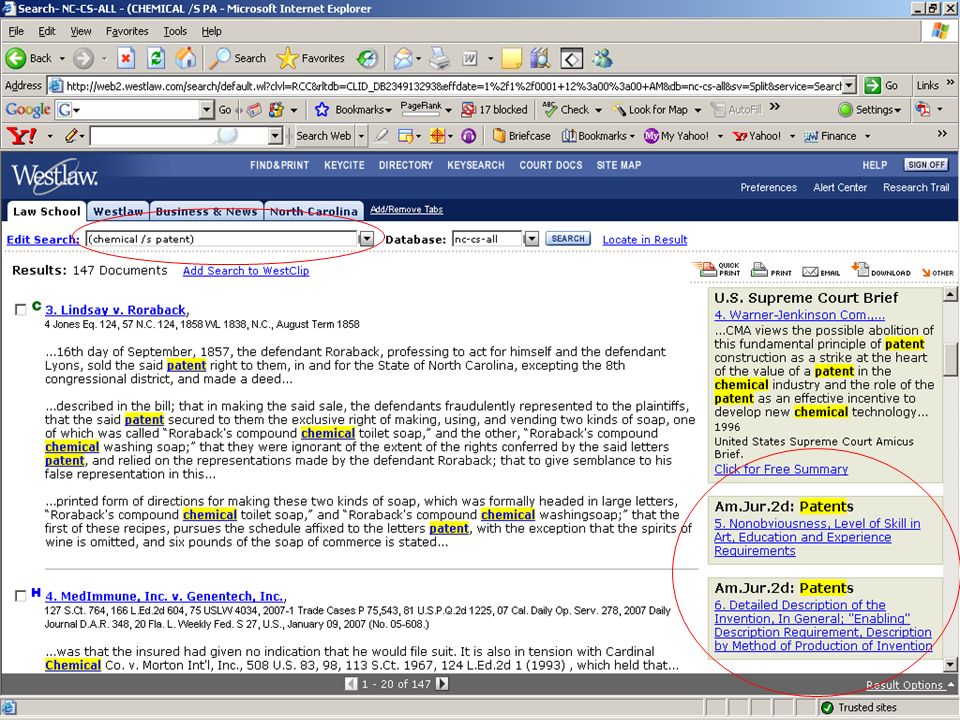Click the KEYCITE navigation link

344,165
